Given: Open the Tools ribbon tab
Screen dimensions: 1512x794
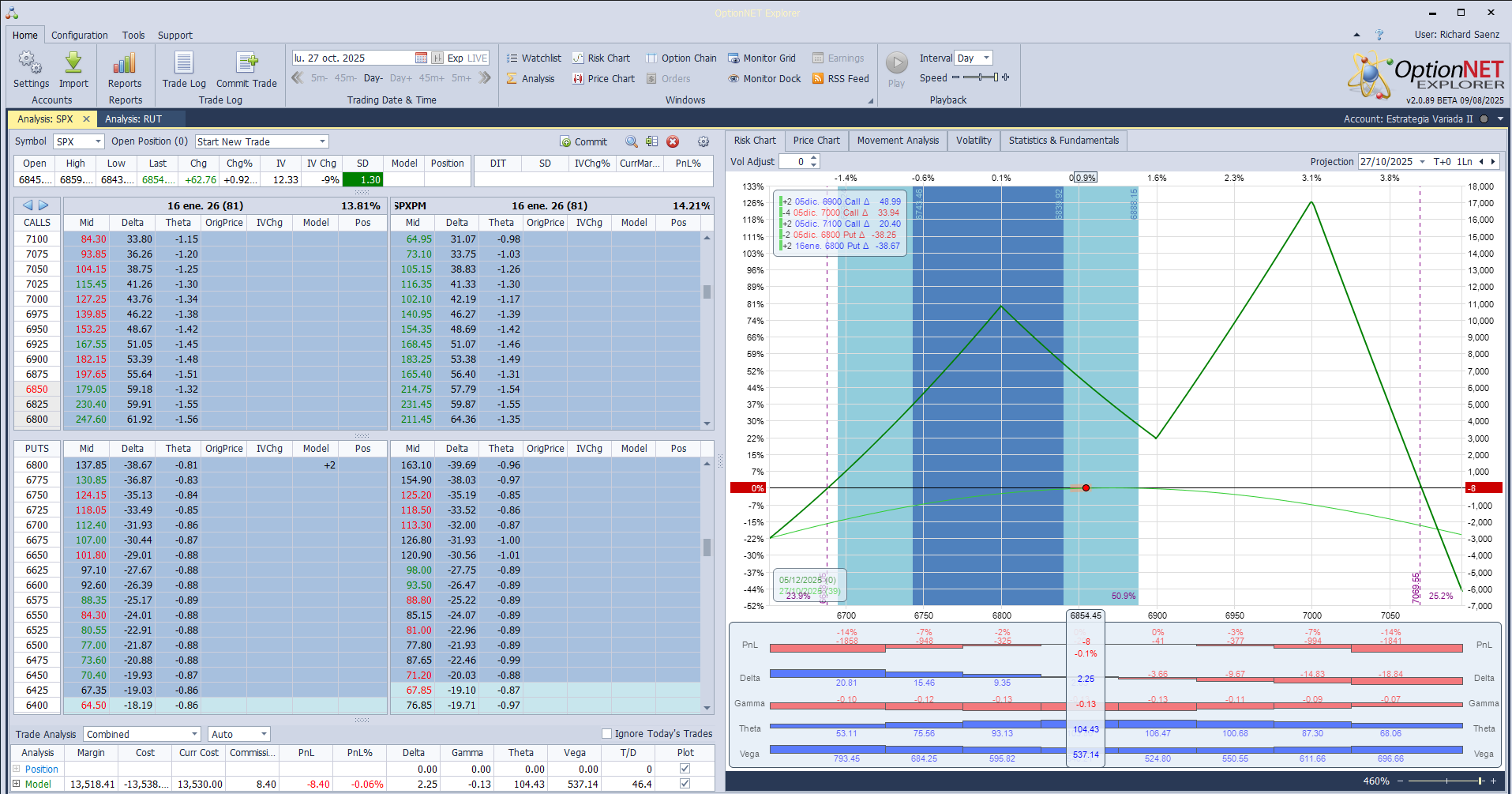Looking at the screenshot, I should point(133,35).
